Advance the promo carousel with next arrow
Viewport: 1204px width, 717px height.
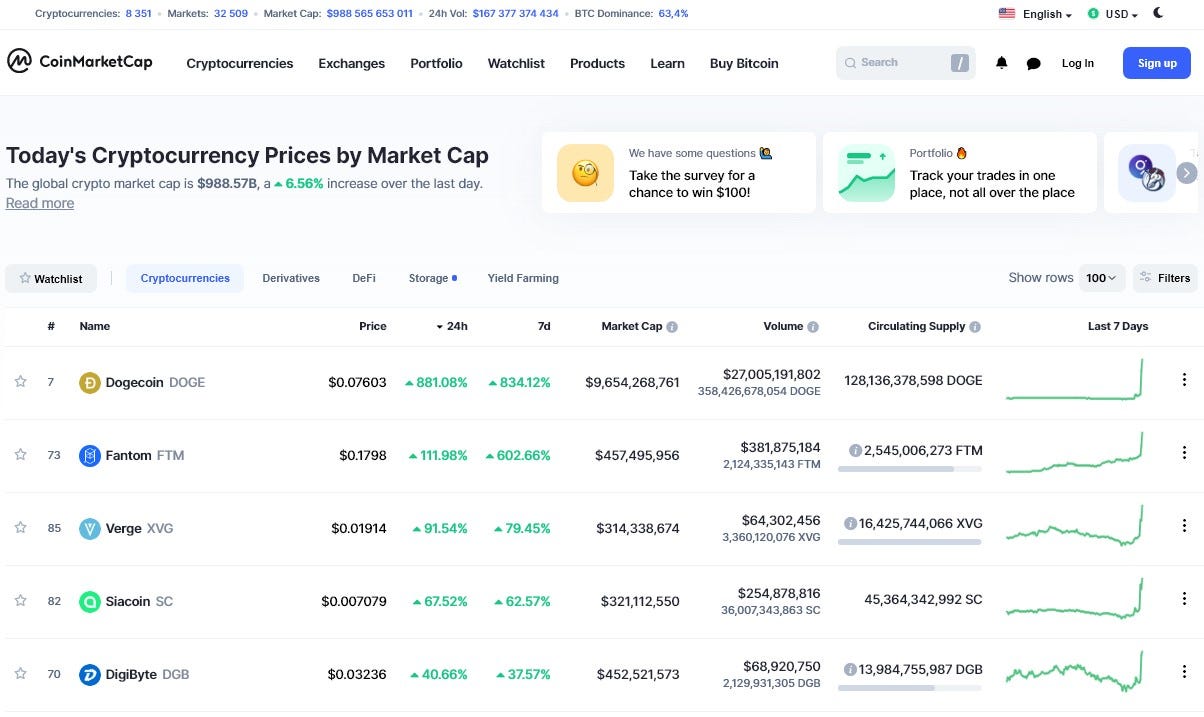point(1186,173)
